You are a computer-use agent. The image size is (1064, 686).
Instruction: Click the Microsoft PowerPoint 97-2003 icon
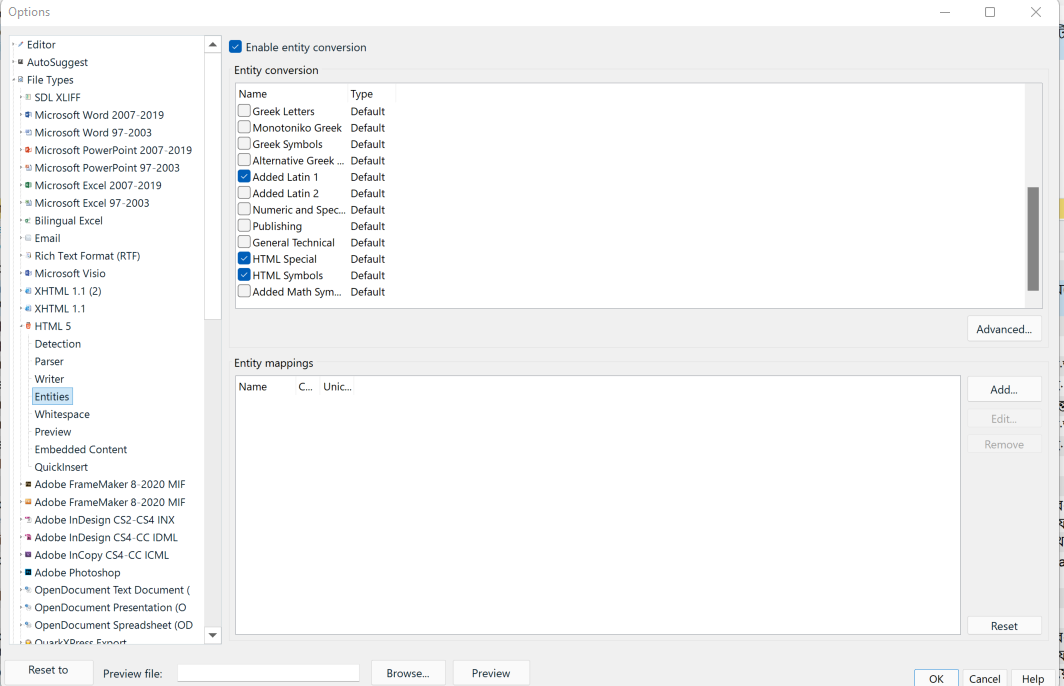point(28,168)
